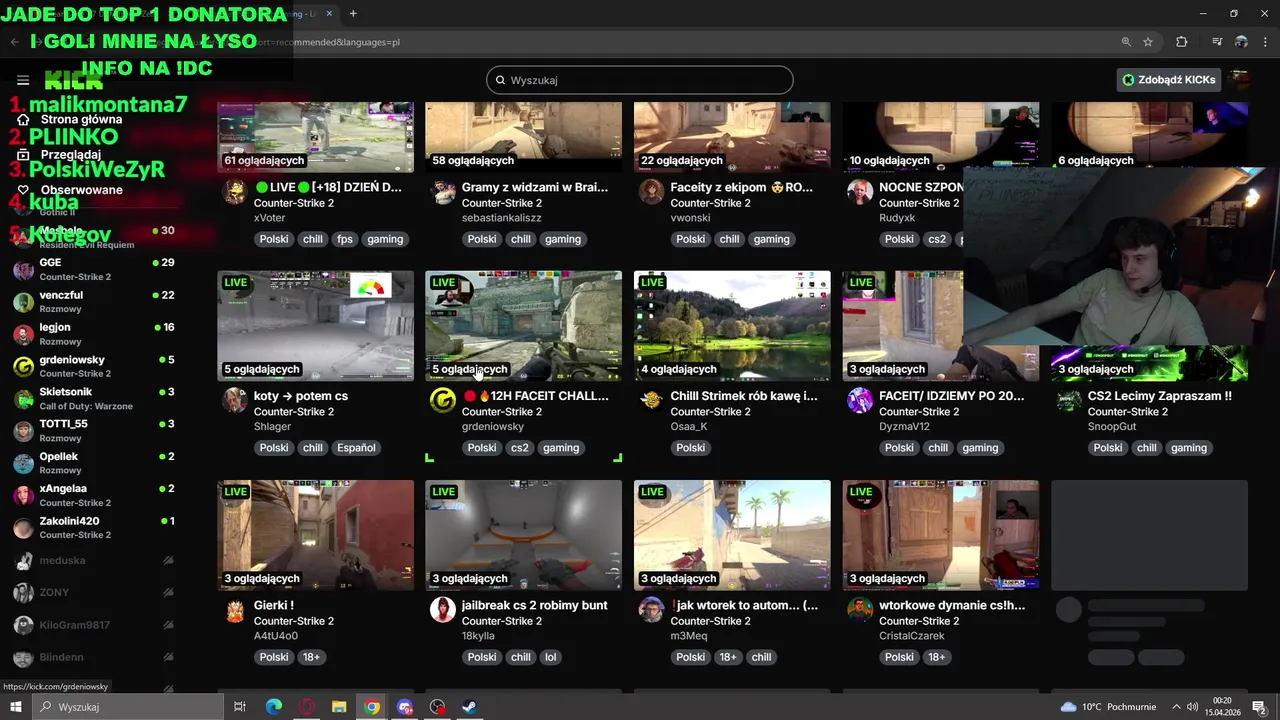
Task: Open File Explorer from taskbar
Action: pyautogui.click(x=339, y=707)
